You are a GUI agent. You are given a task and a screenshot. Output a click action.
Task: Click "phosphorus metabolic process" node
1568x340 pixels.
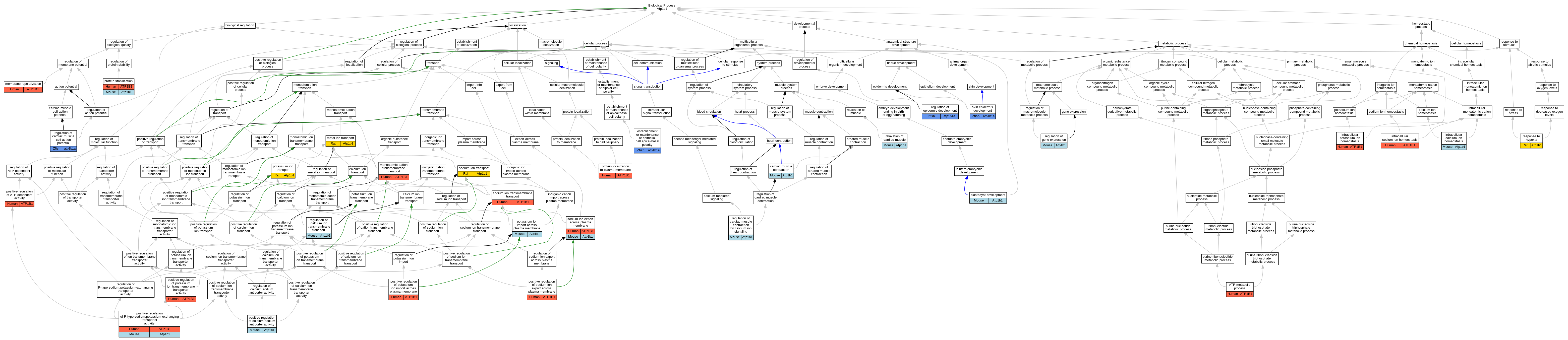tap(1334, 86)
